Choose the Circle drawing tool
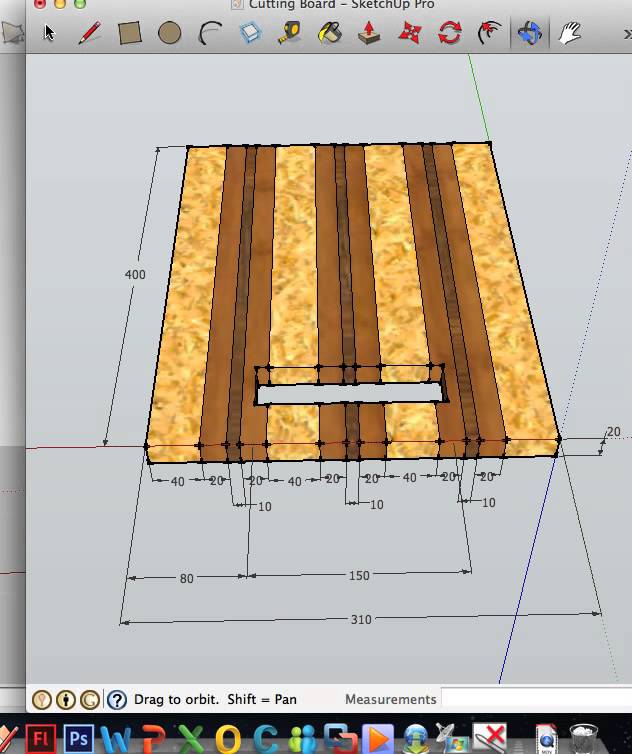Screen dimensions: 632x754 169,33
